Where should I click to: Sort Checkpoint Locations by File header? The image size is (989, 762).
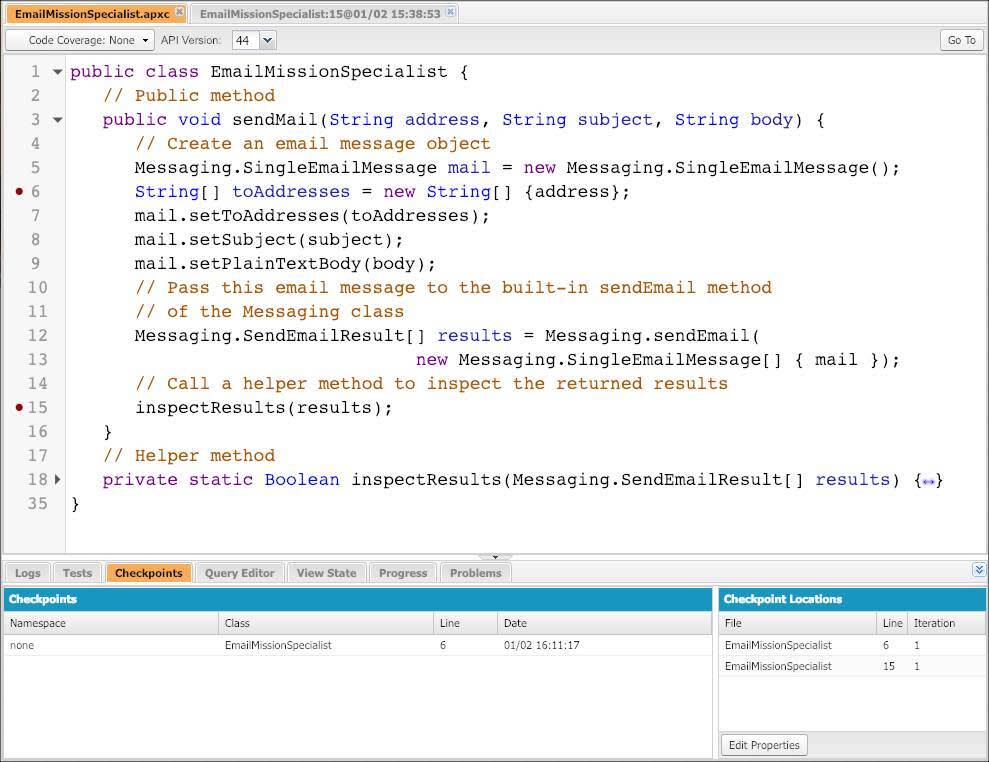point(797,623)
